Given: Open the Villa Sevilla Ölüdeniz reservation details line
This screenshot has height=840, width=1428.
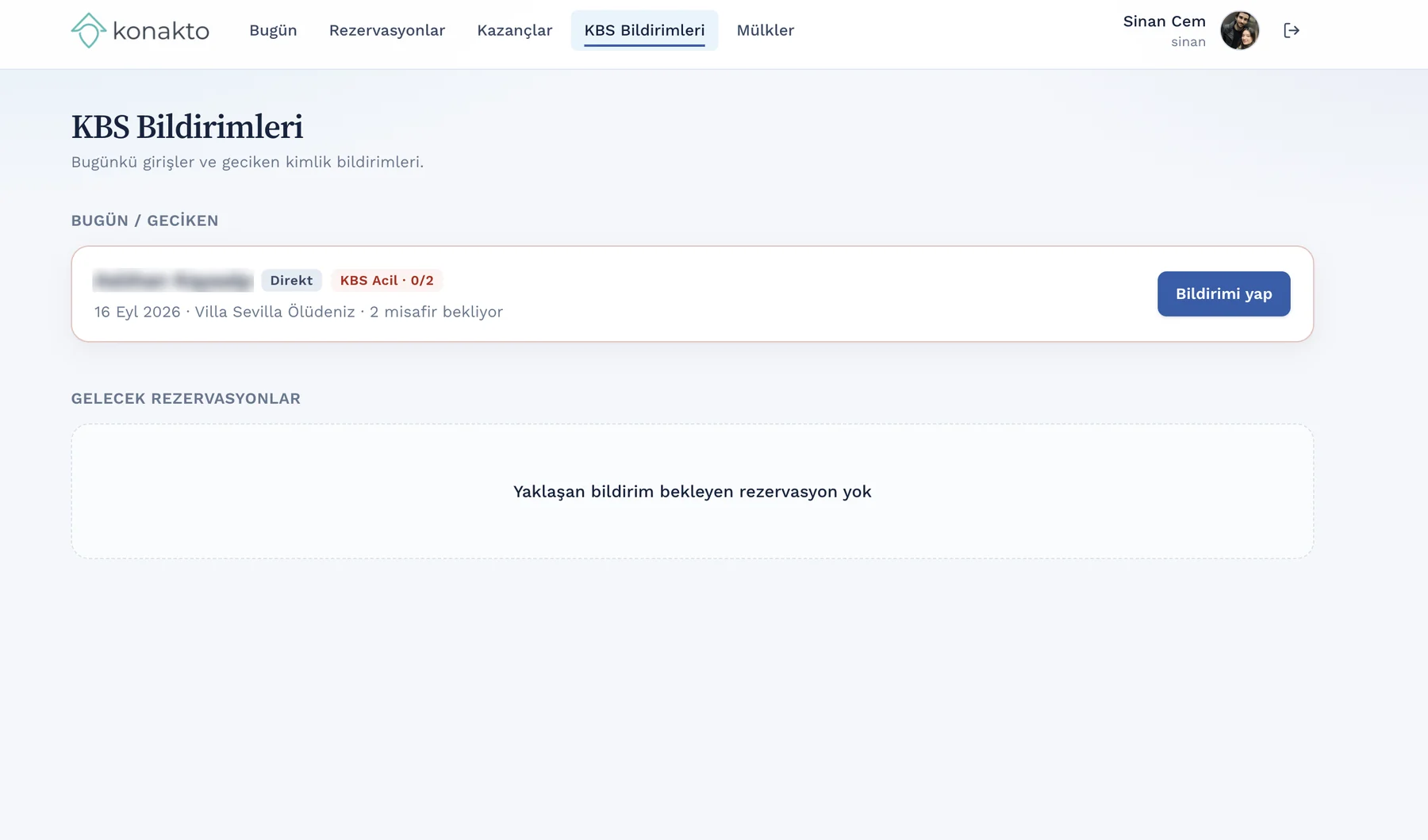Looking at the screenshot, I should pyautogui.click(x=298, y=312).
